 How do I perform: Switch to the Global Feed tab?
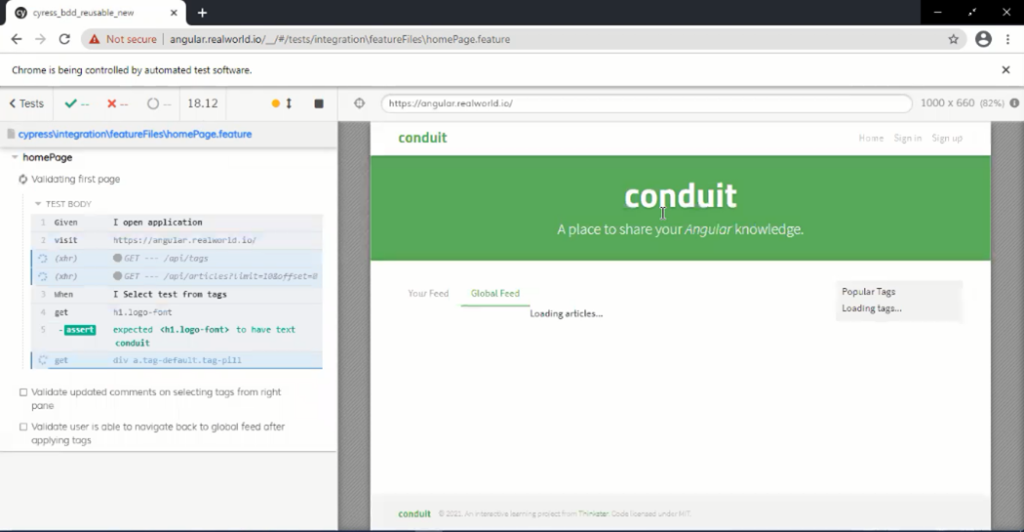coord(495,293)
